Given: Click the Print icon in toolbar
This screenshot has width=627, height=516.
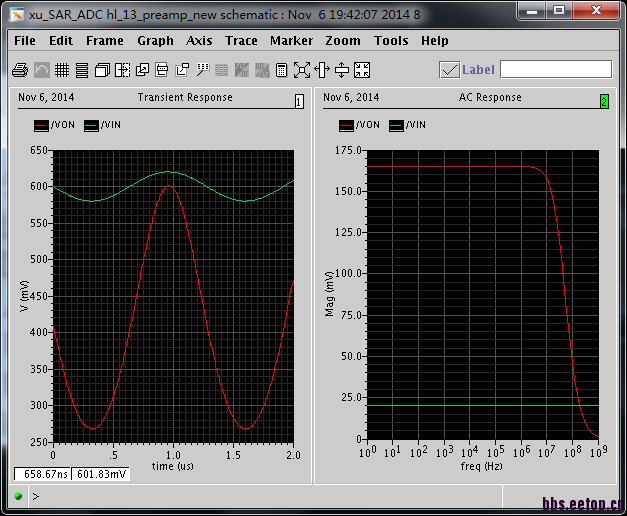Looking at the screenshot, I should 20,70.
